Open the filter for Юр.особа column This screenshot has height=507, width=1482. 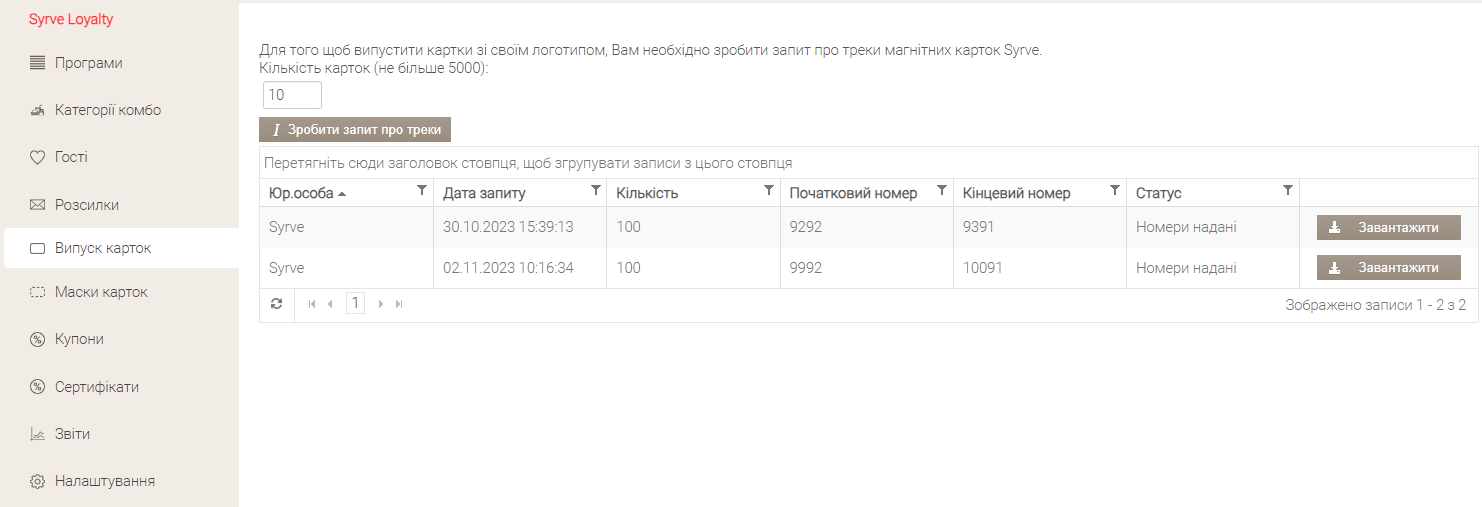[421, 190]
